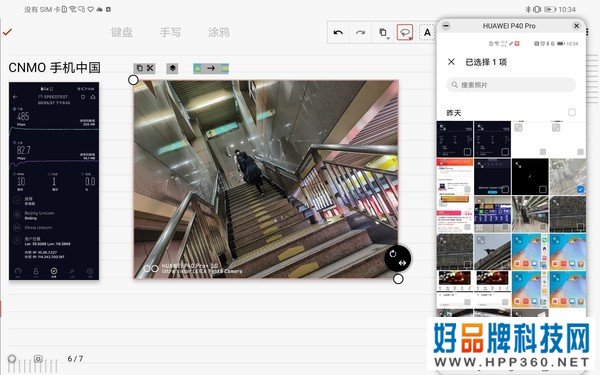Click the rotate arrow in the black circle
The width and height of the screenshot is (600, 375).
tap(393, 253)
